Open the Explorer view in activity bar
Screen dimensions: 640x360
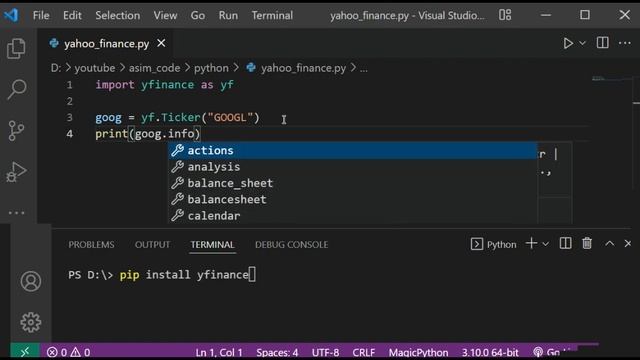click(x=16, y=48)
